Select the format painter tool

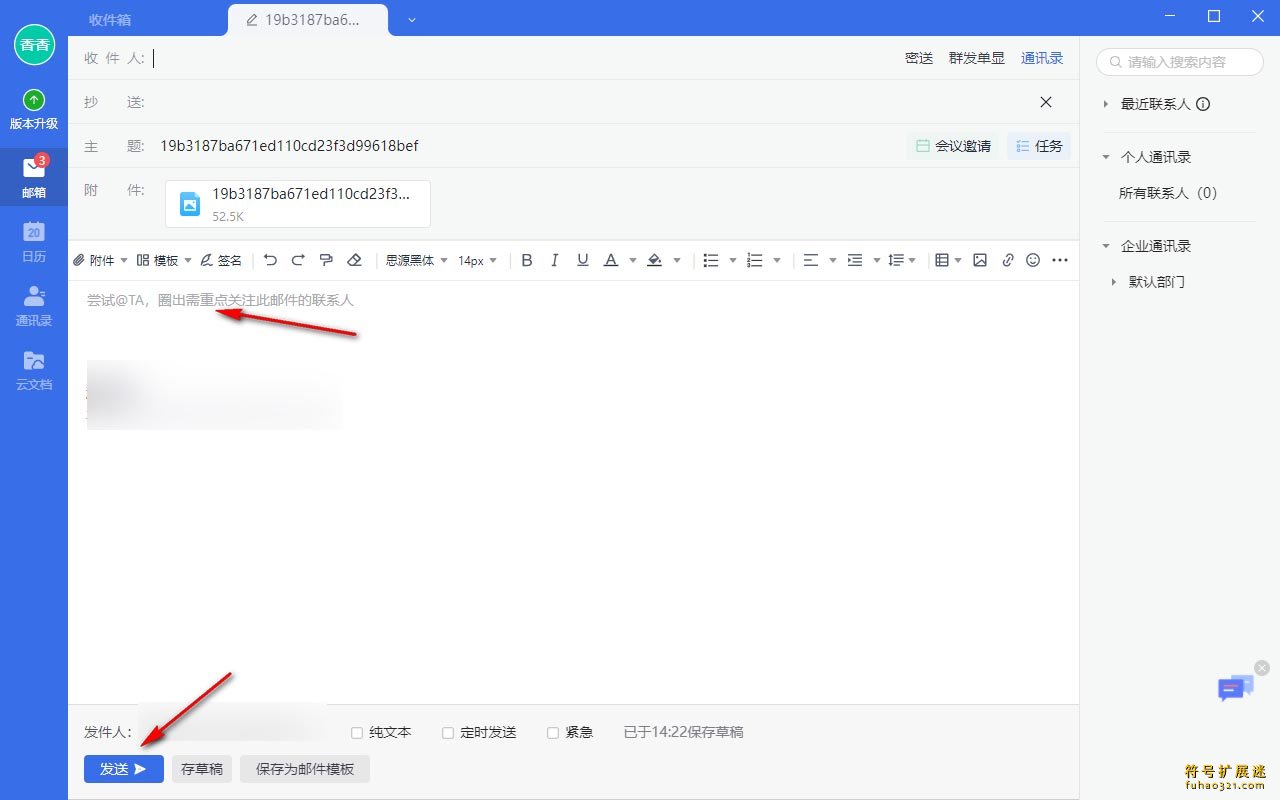pyautogui.click(x=326, y=260)
